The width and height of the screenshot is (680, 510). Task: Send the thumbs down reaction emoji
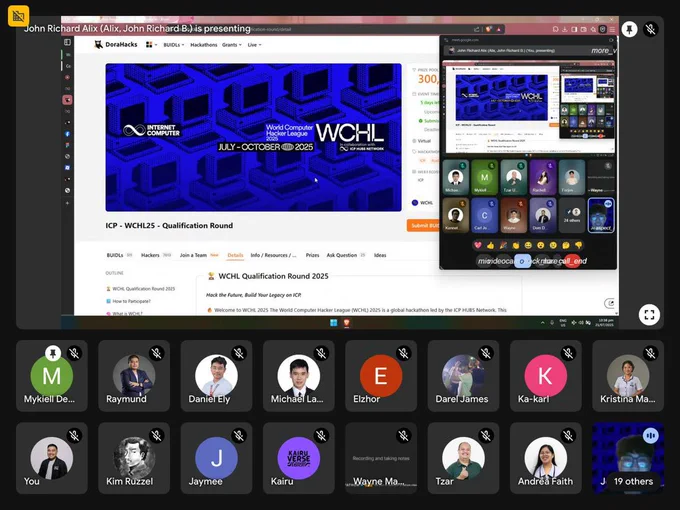pos(579,245)
